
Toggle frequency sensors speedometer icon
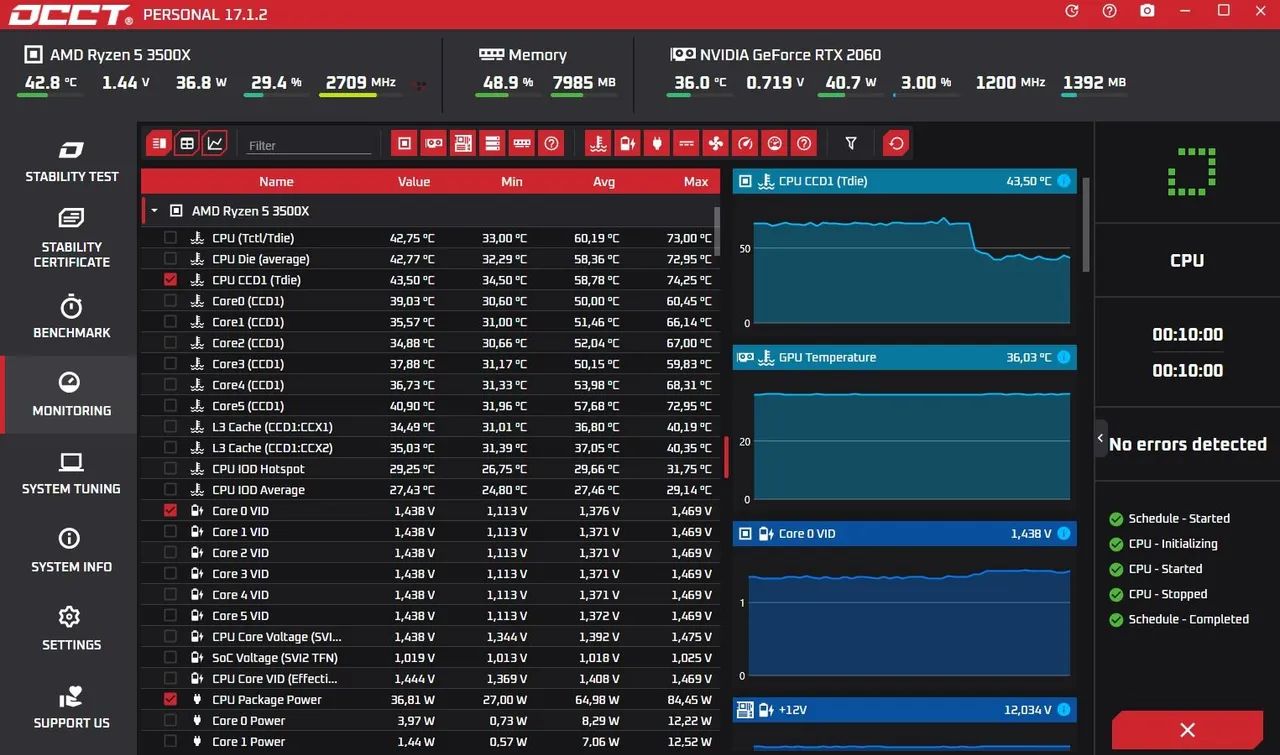[x=745, y=144]
